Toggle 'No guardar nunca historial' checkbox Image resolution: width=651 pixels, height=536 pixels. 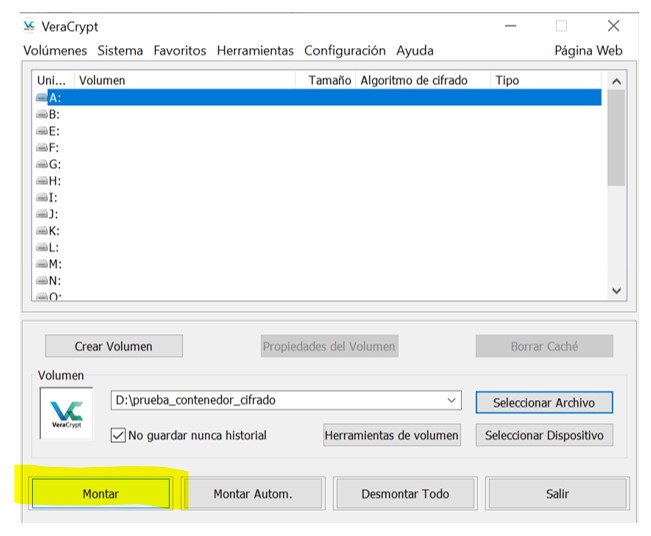(x=119, y=436)
